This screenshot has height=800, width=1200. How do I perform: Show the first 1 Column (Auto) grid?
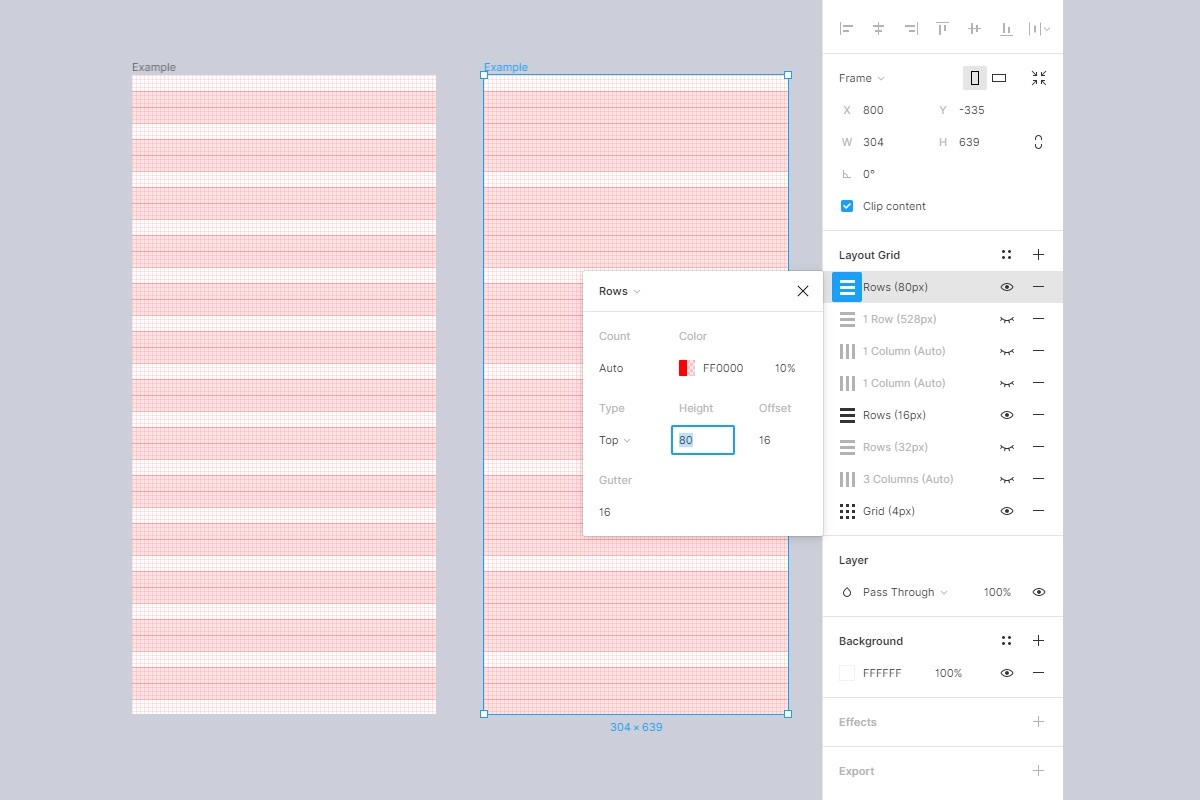point(1007,351)
